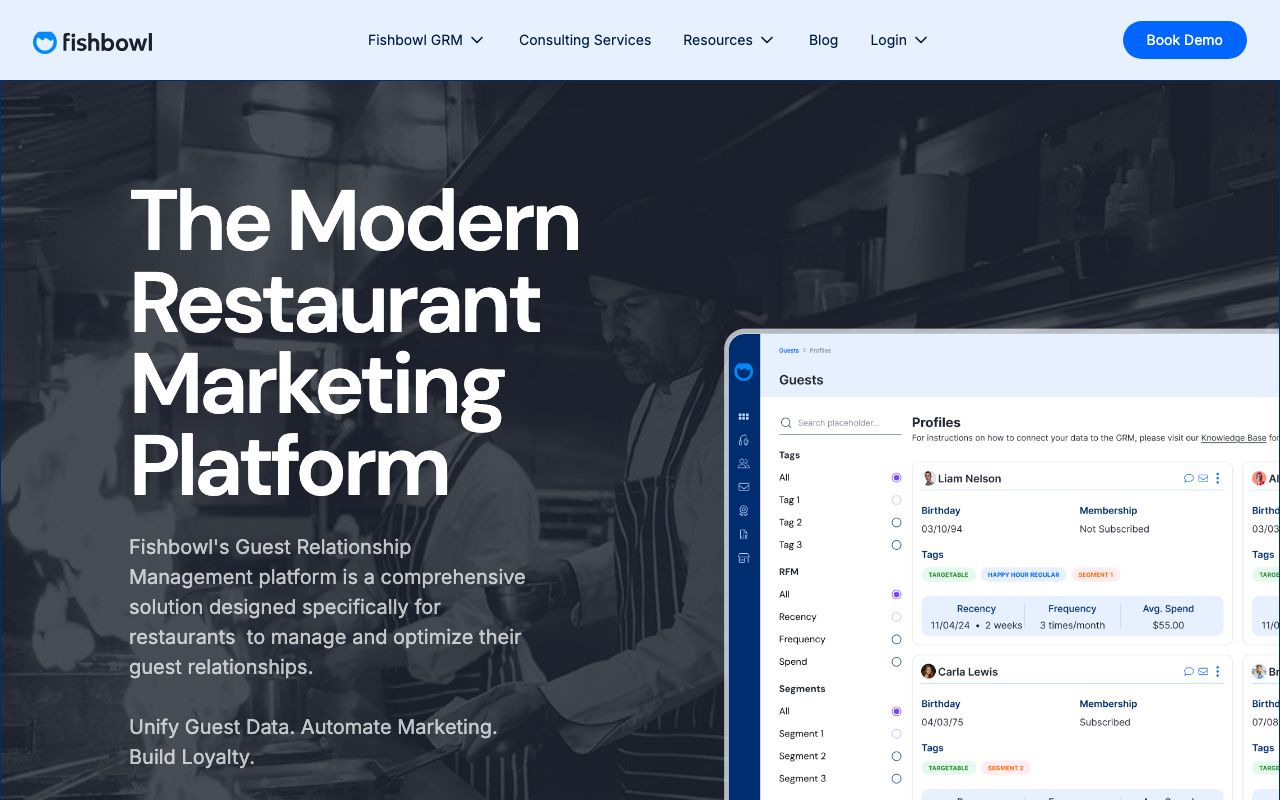Click the Guests page title in dashboard
This screenshot has width=1280, height=800.
pos(801,380)
